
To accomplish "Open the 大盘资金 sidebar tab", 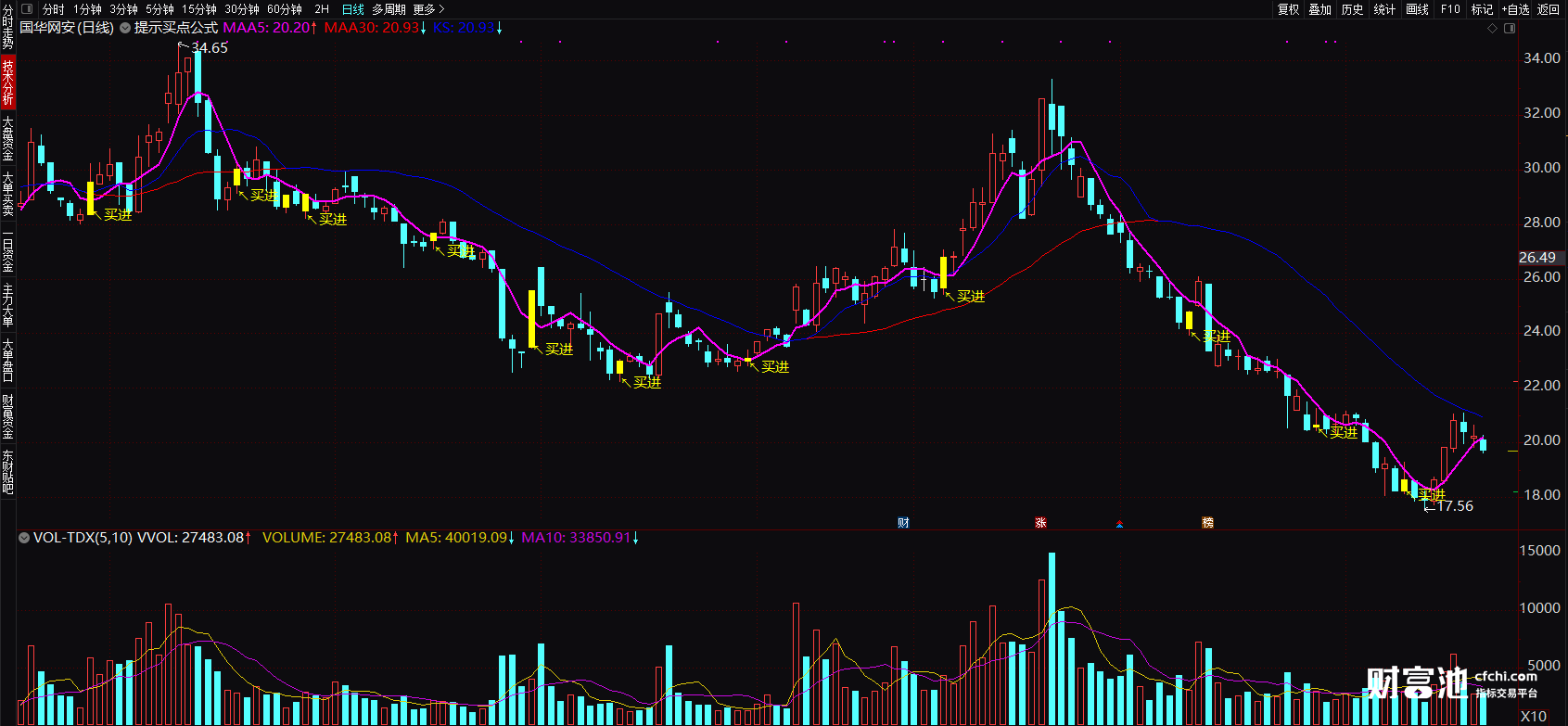I will pos(7,138).
